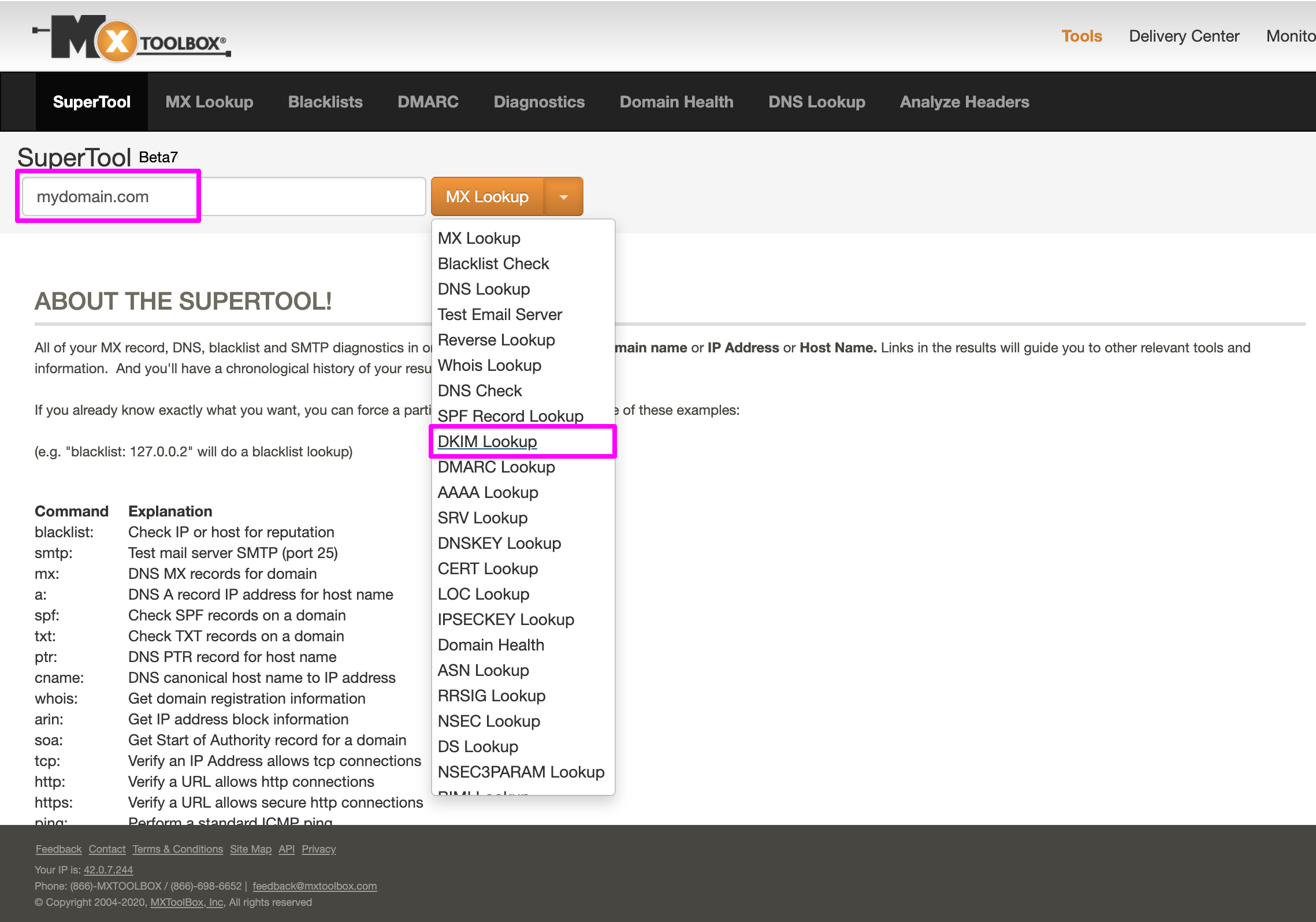Choose NSEC3PARAM Lookup from the dropdown
Screen dimensions: 1316x922
521,772
